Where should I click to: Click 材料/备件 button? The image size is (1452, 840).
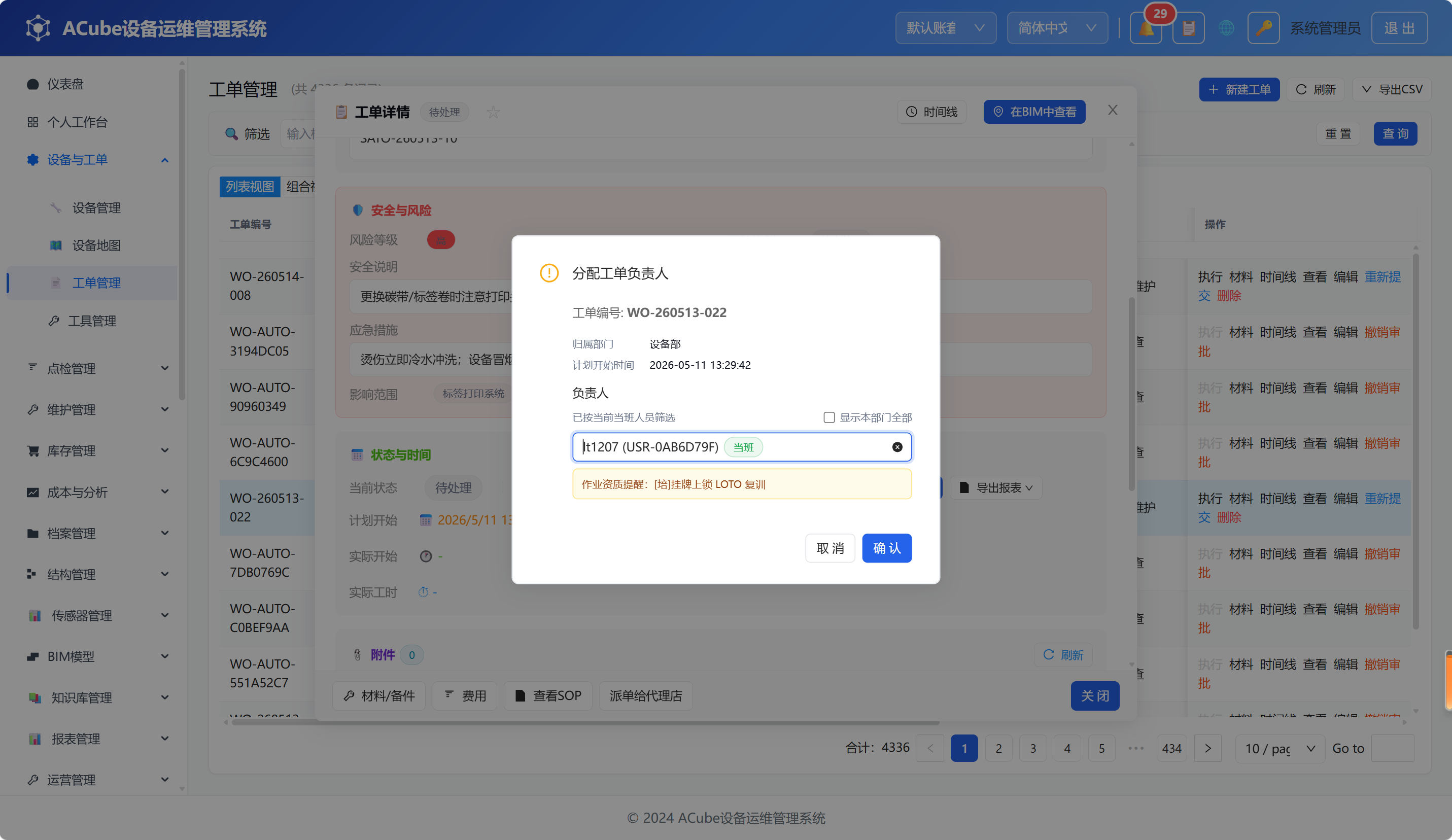click(378, 696)
